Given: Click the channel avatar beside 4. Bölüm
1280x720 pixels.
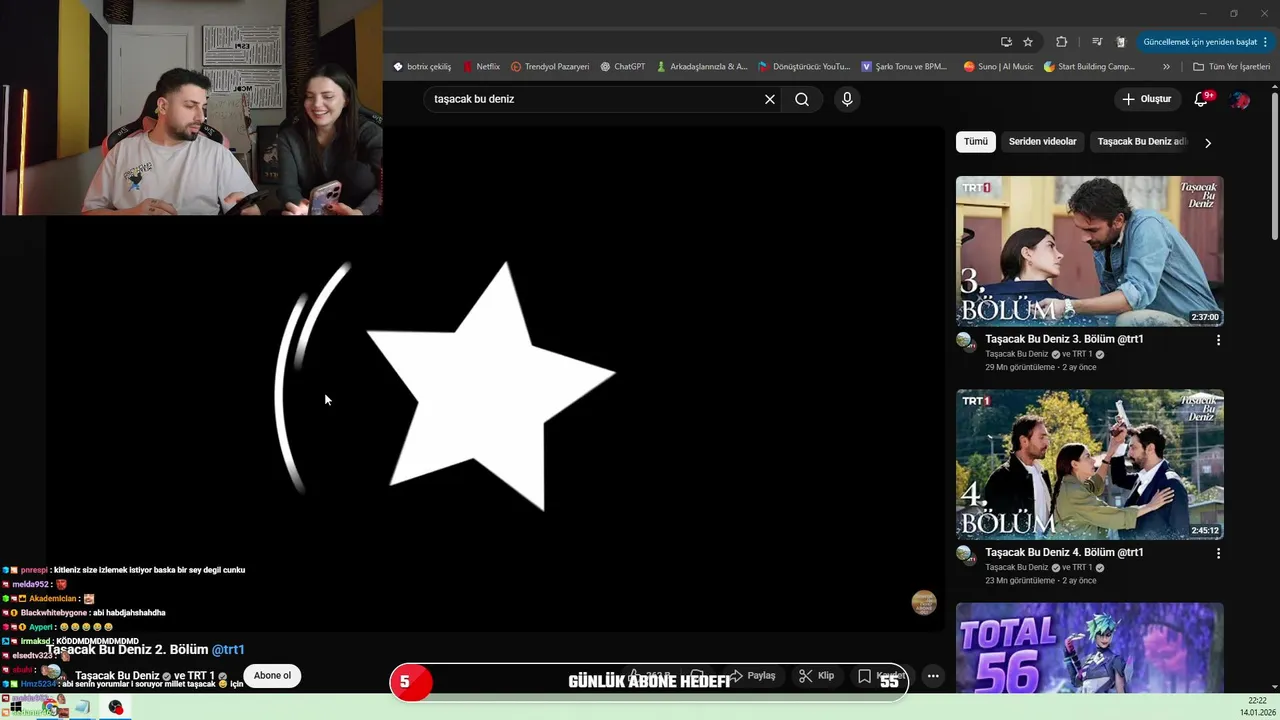Looking at the screenshot, I should pyautogui.click(x=966, y=555).
